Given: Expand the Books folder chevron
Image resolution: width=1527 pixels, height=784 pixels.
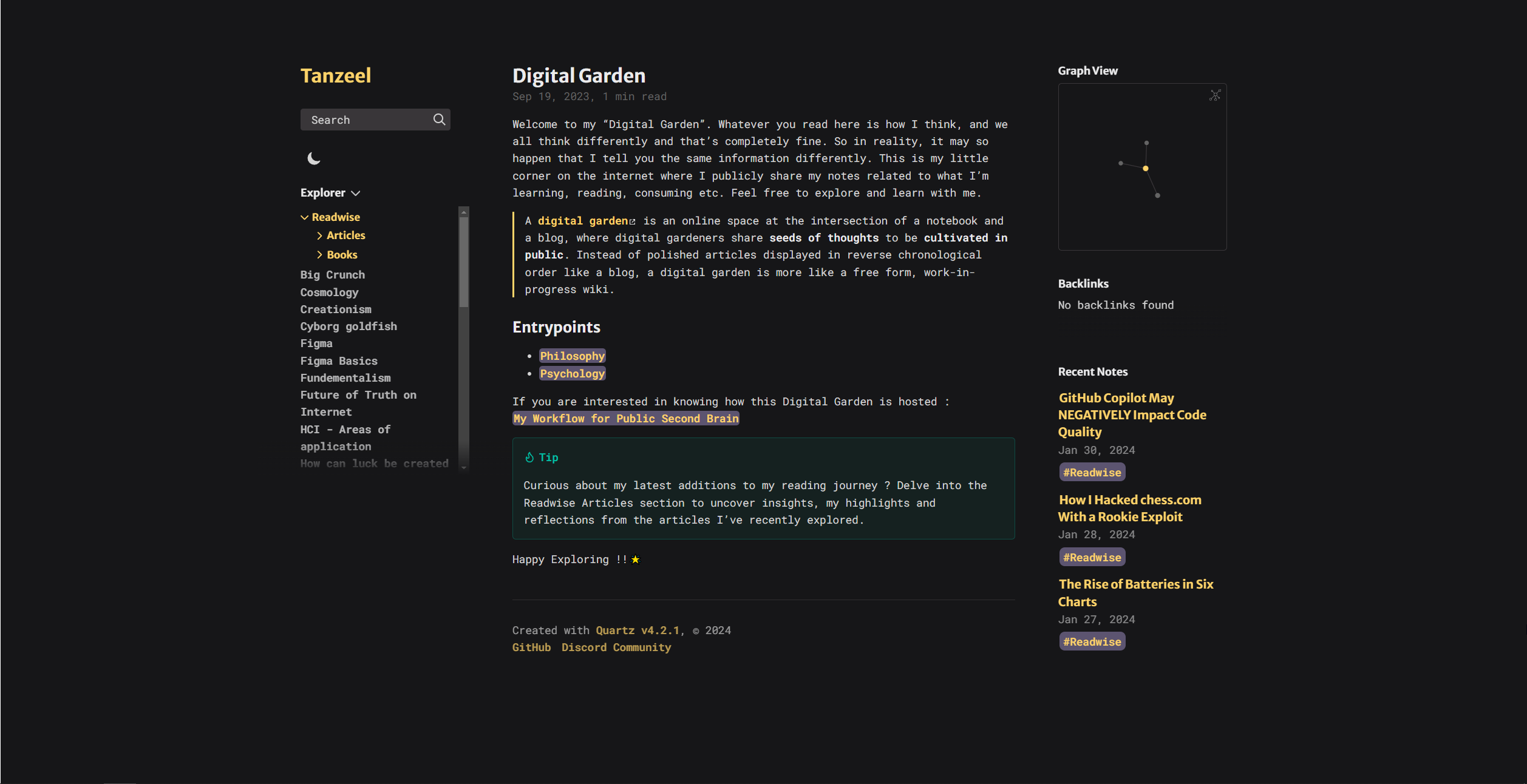Looking at the screenshot, I should tap(319, 255).
